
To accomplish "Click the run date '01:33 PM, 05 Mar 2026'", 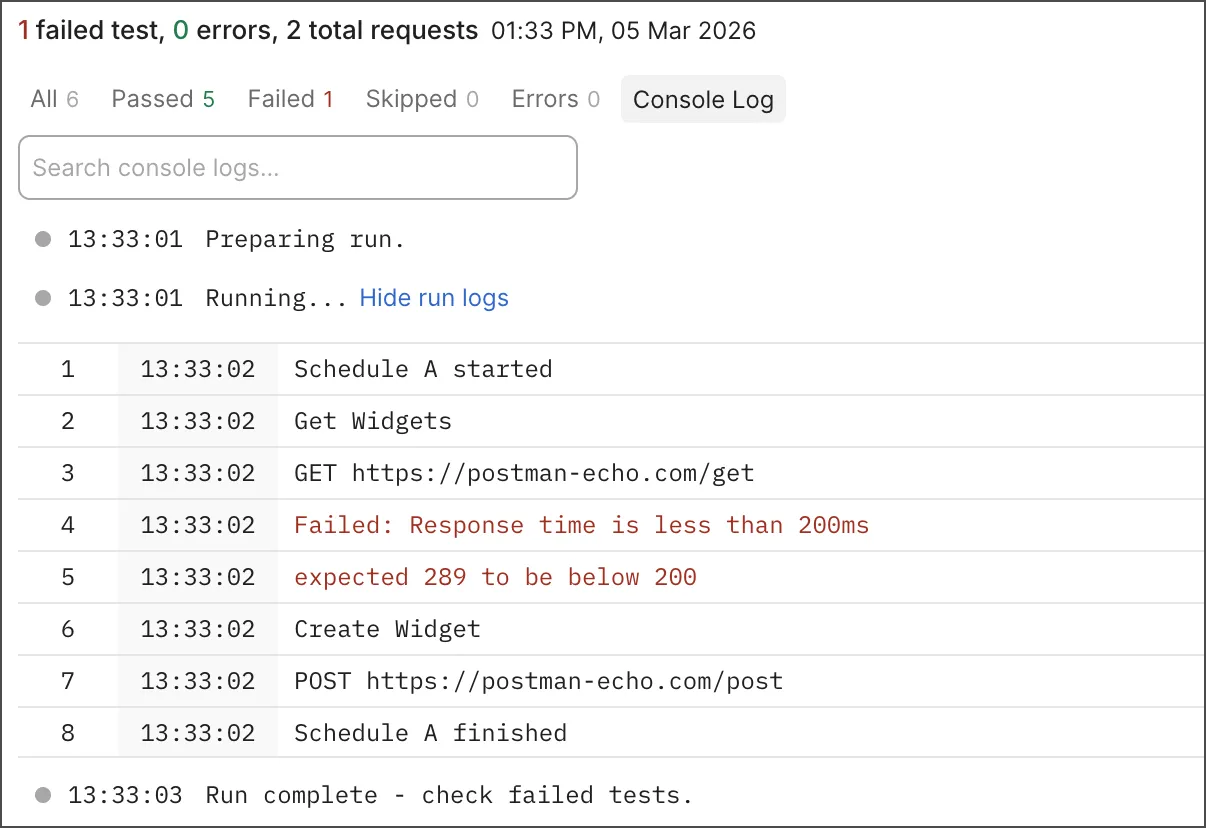I will (x=623, y=32).
